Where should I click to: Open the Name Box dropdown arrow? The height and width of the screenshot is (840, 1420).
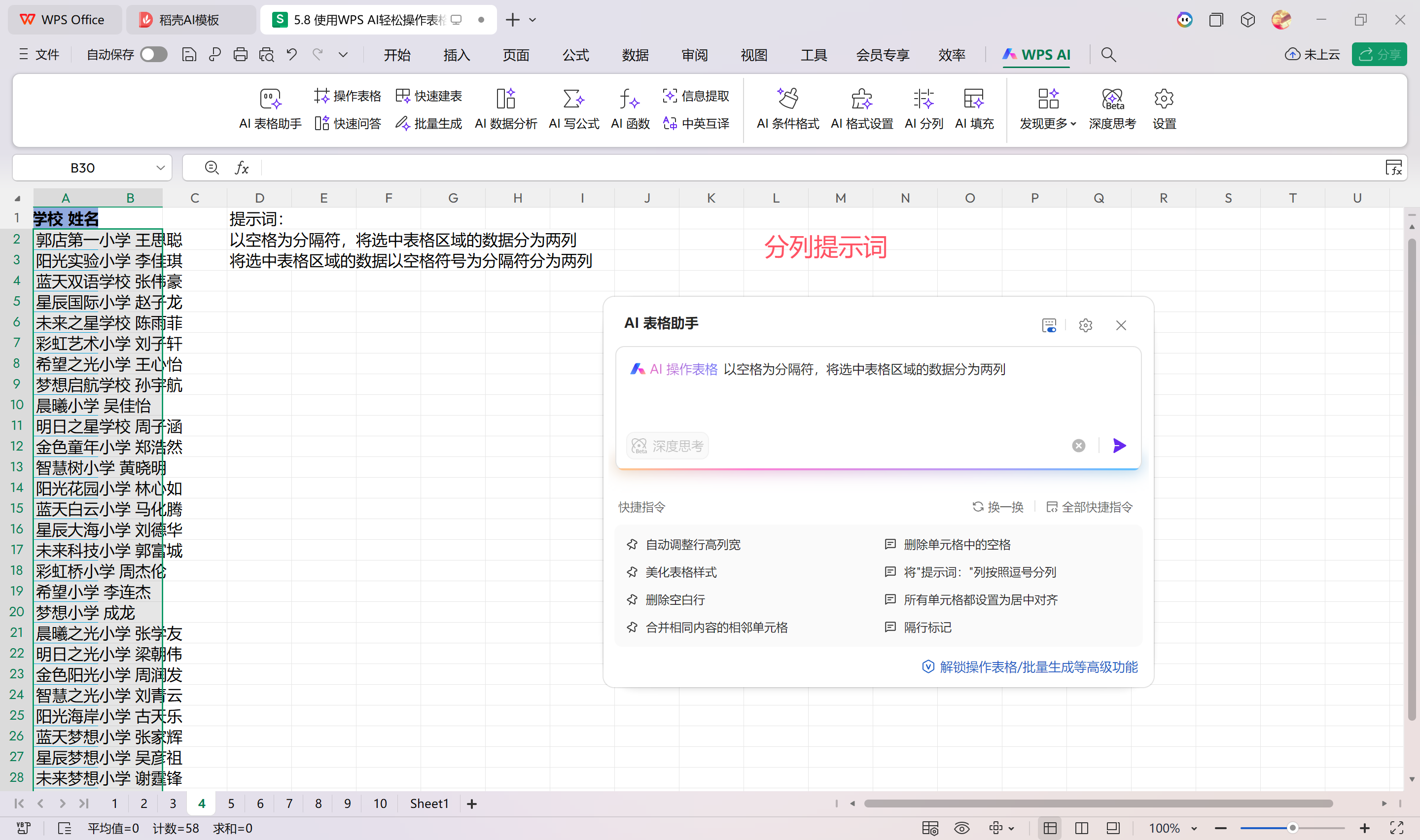click(160, 168)
